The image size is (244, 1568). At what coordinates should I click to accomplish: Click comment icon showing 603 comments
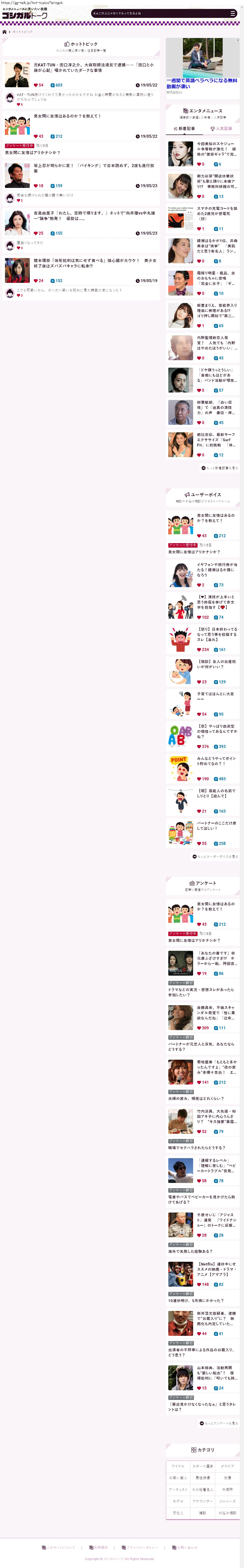[53, 85]
